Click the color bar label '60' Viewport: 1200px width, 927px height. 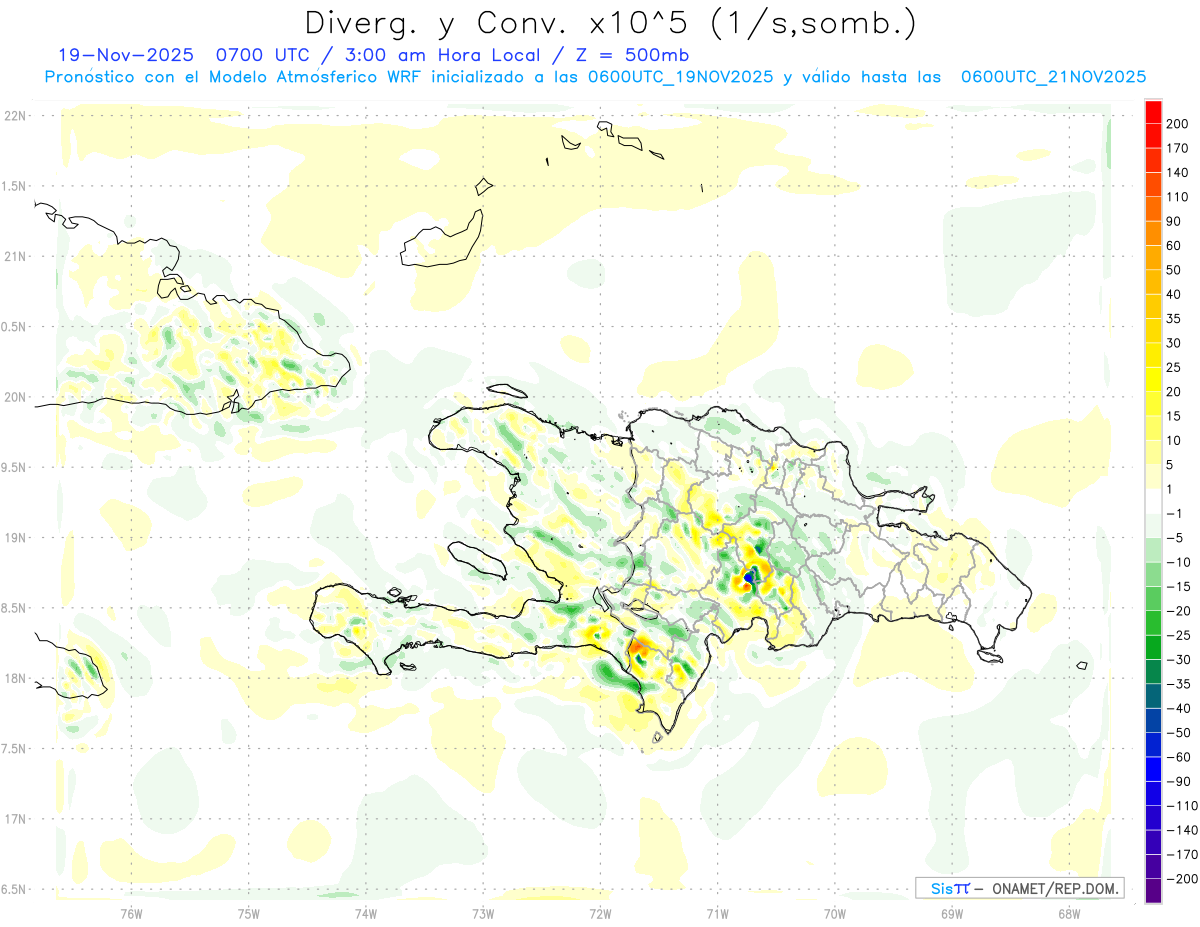1173,246
